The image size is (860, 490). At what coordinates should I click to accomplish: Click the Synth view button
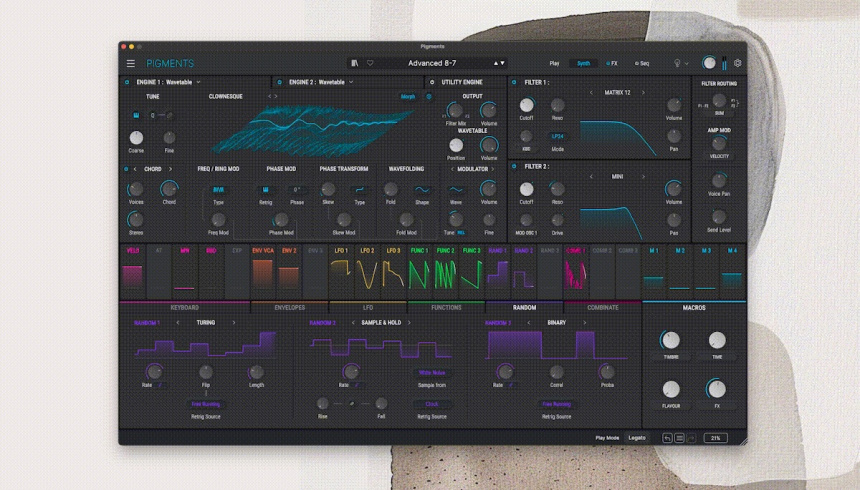click(583, 64)
